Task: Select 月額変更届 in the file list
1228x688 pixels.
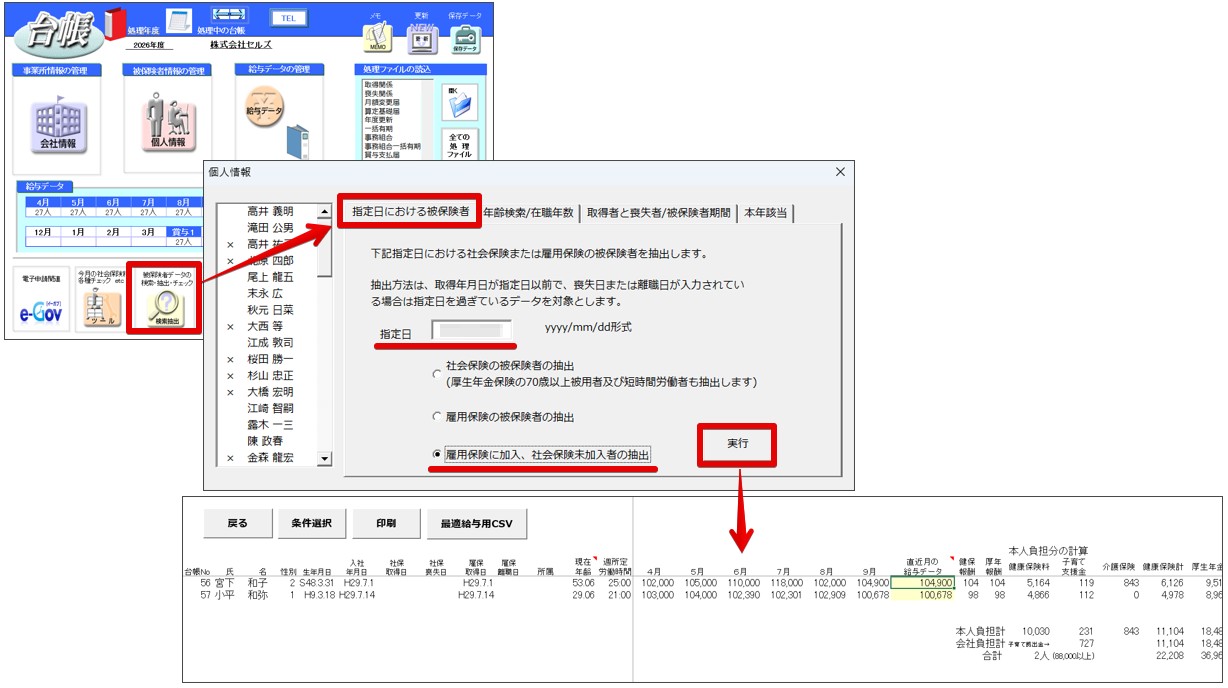Action: [x=382, y=100]
